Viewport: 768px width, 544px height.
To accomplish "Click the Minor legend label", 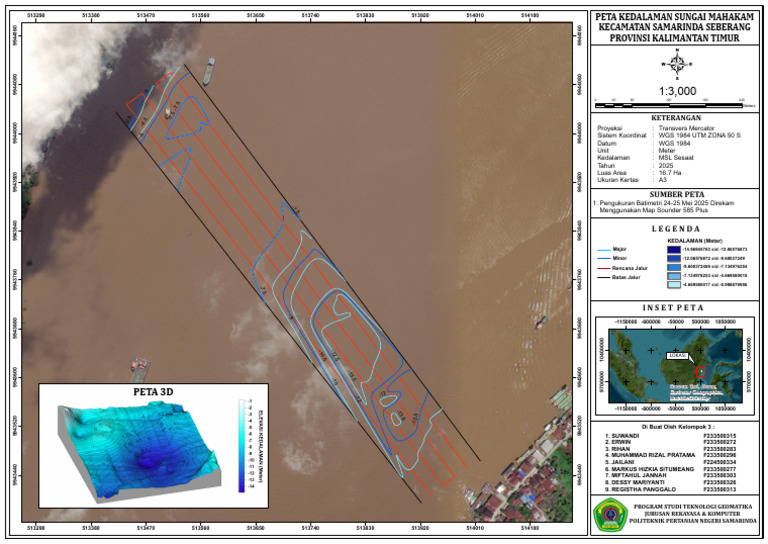I will coord(619,258).
